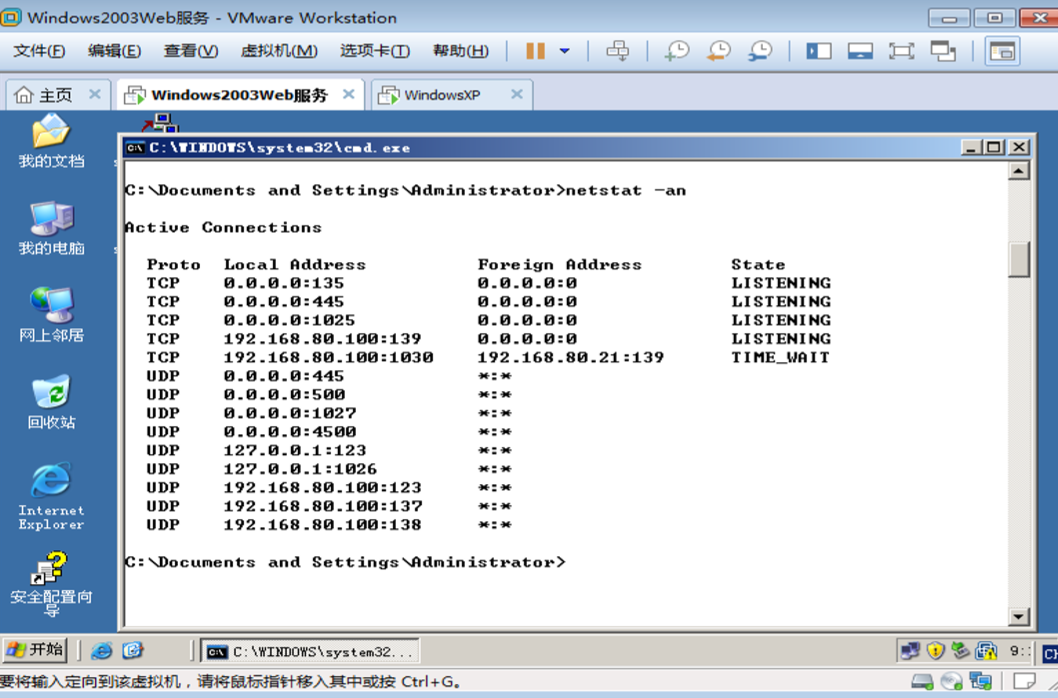This screenshot has height=698, width=1058.
Task: Revert VM to previous snapshot
Action: point(719,51)
